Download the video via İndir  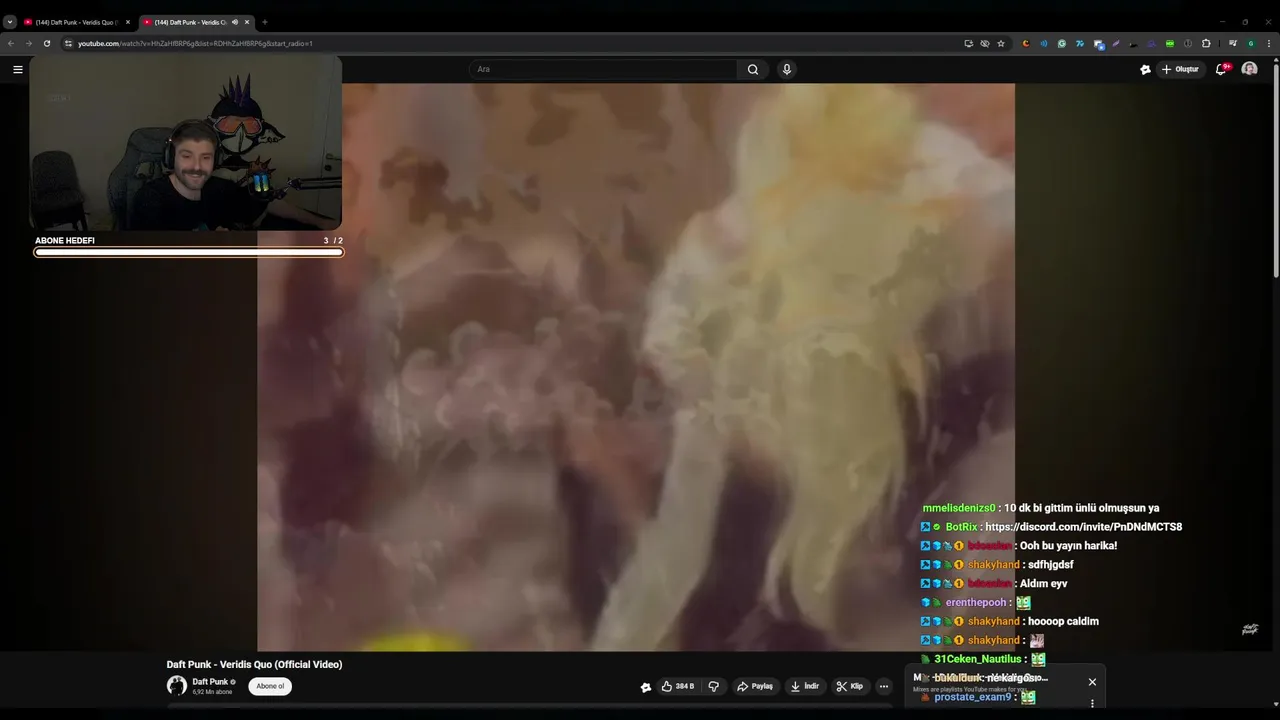[805, 686]
